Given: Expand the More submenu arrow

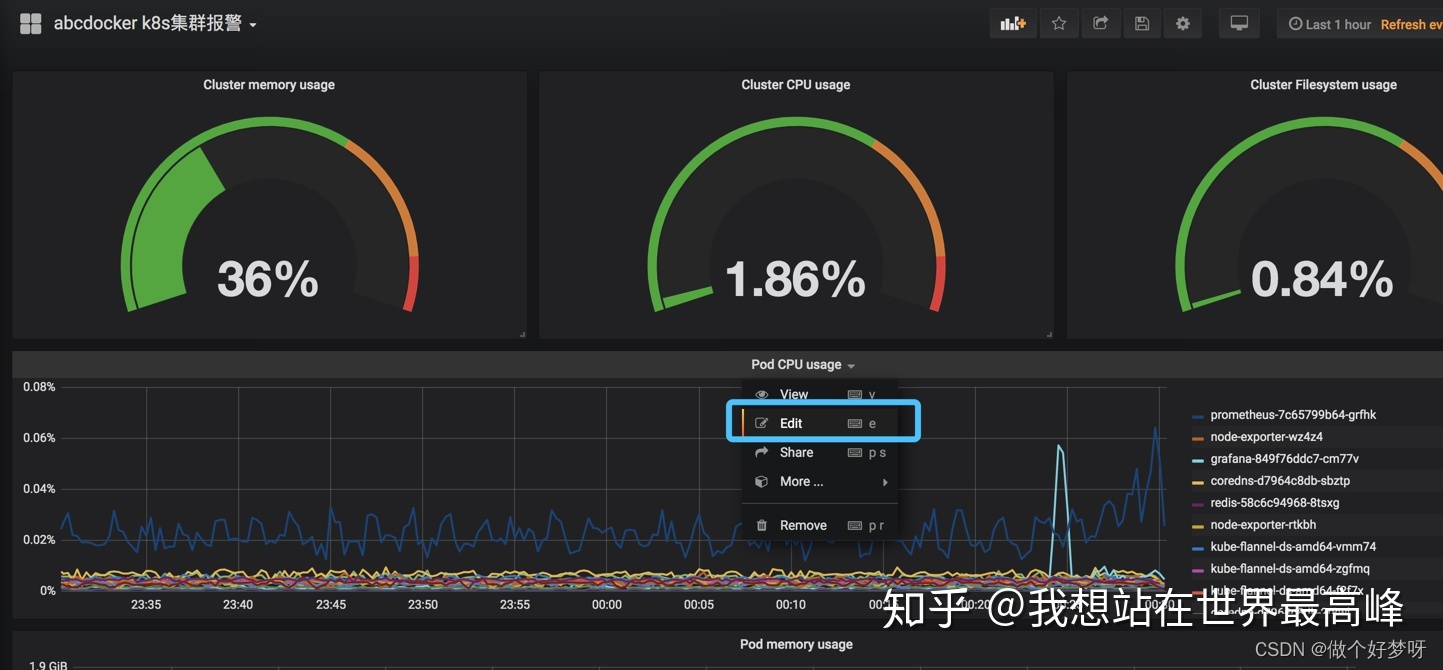Looking at the screenshot, I should click(x=885, y=482).
